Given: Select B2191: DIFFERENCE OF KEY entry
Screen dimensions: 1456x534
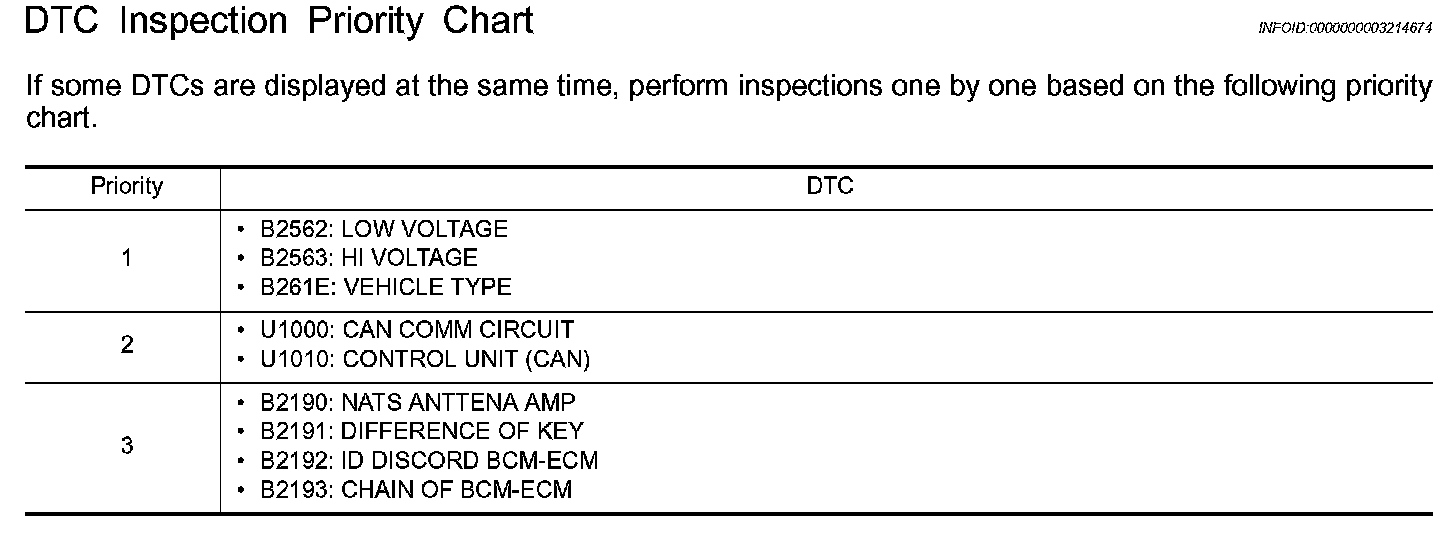Looking at the screenshot, I should coord(421,432).
